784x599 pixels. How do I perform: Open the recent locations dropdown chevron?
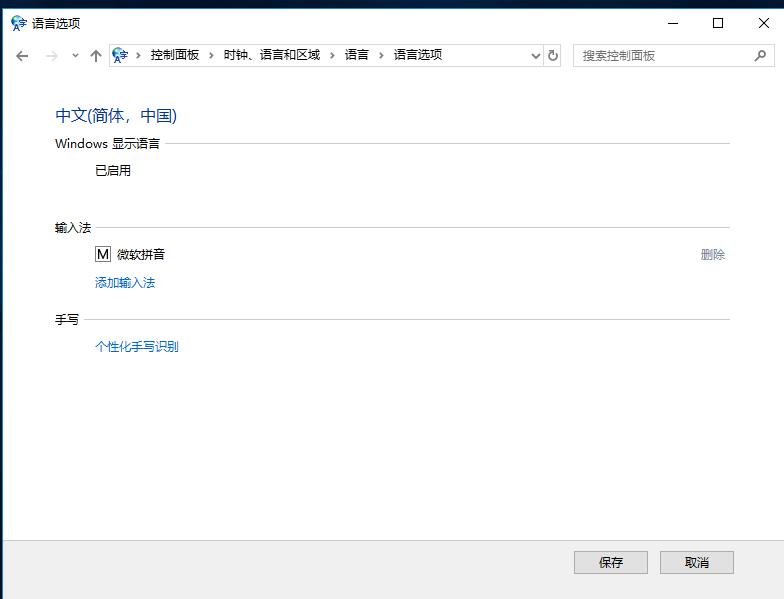(x=75, y=56)
